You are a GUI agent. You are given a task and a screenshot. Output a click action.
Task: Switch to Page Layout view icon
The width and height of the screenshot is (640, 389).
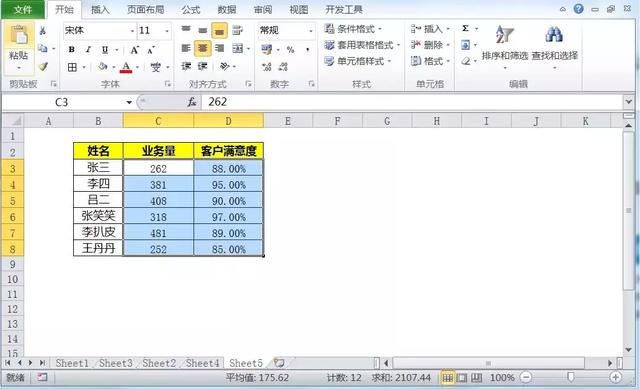(462, 378)
